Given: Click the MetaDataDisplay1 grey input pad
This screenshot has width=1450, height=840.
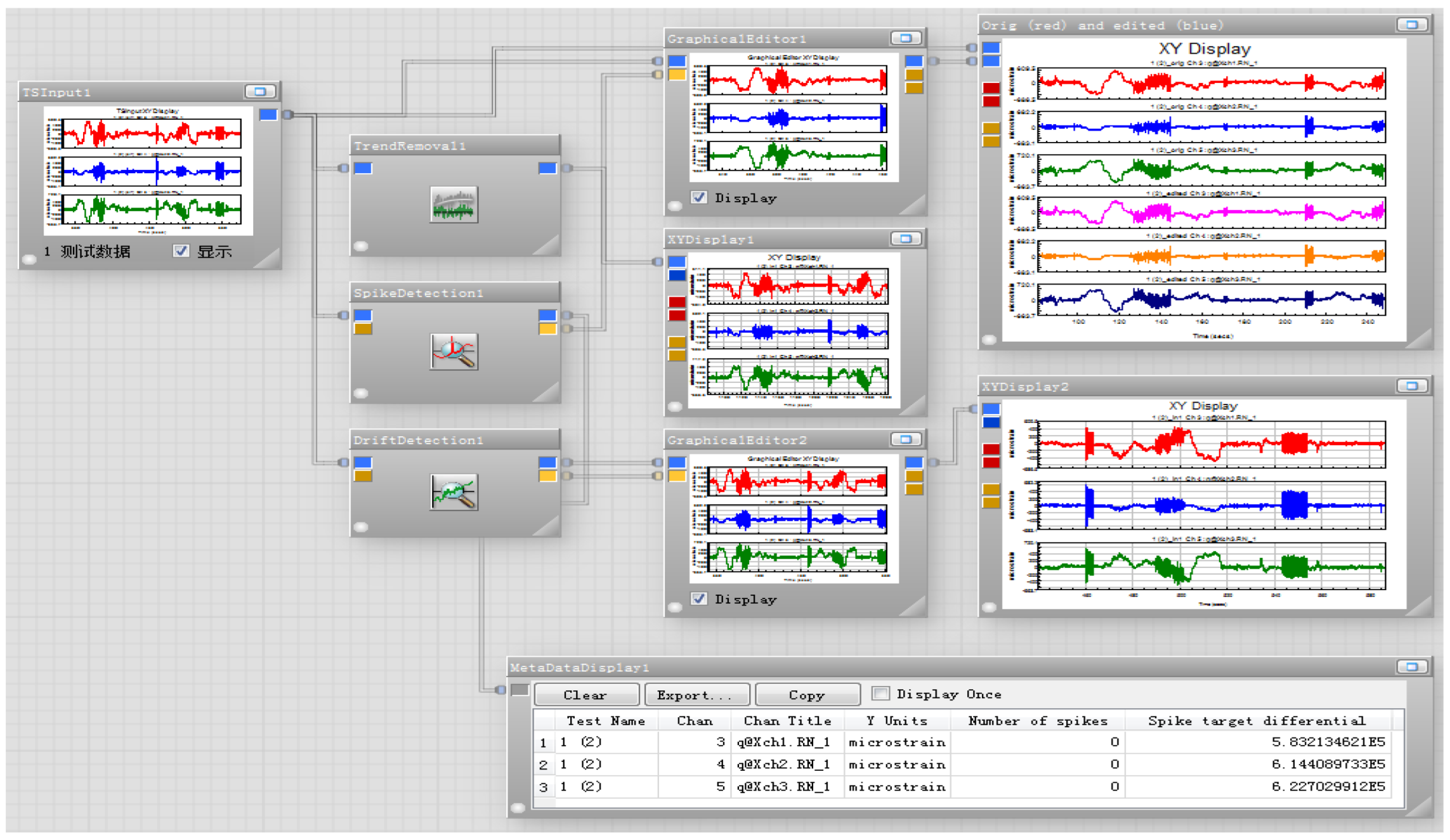Looking at the screenshot, I should point(519,690).
